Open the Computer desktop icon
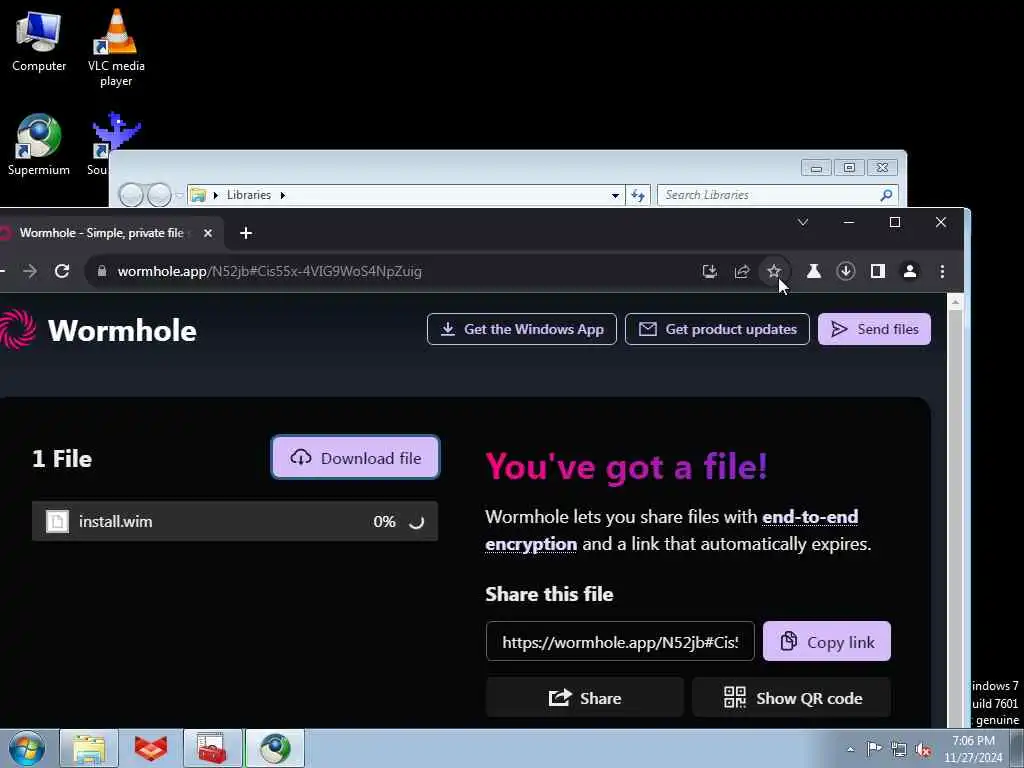 click(x=39, y=42)
